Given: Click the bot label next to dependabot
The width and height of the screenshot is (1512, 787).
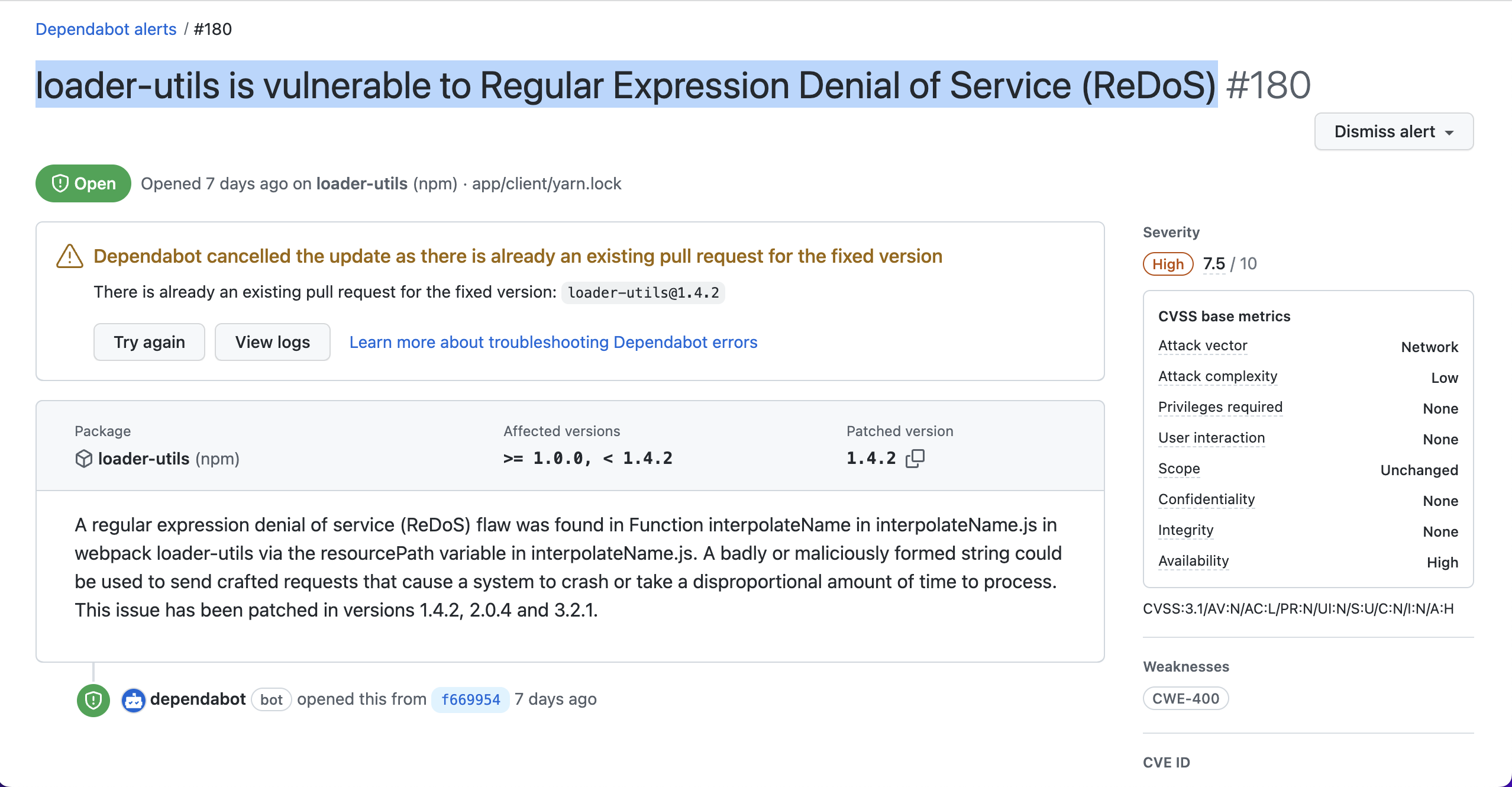Looking at the screenshot, I should (x=271, y=699).
